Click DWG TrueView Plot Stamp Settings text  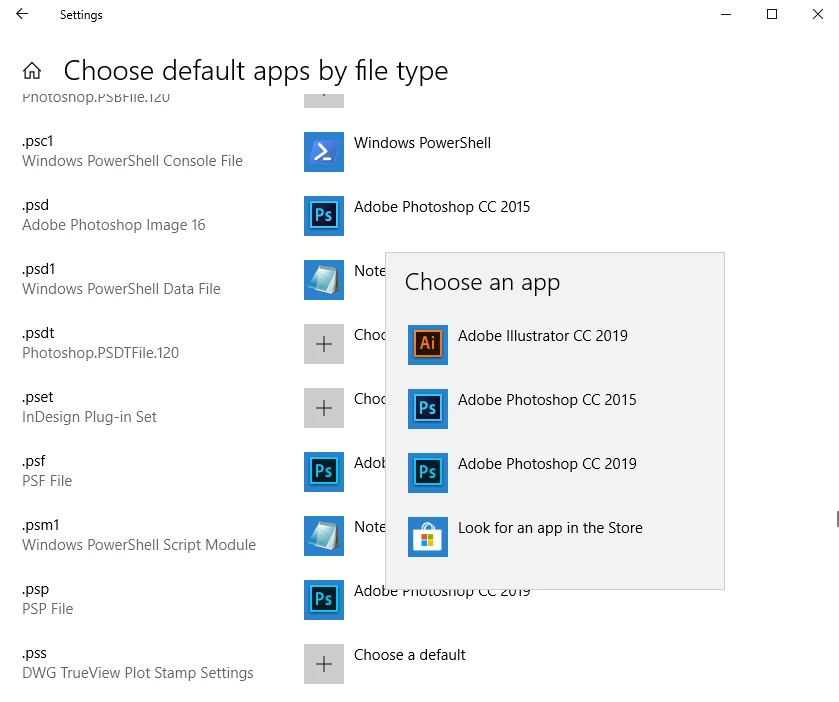[x=138, y=673]
